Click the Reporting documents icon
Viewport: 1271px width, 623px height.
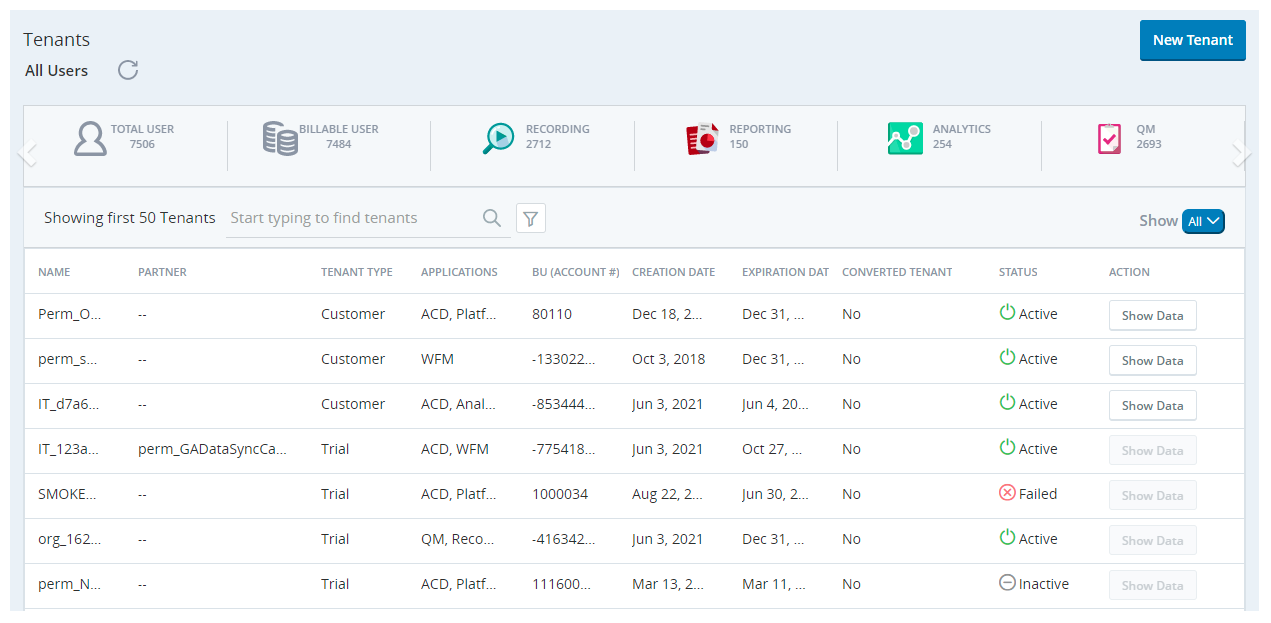click(x=702, y=138)
